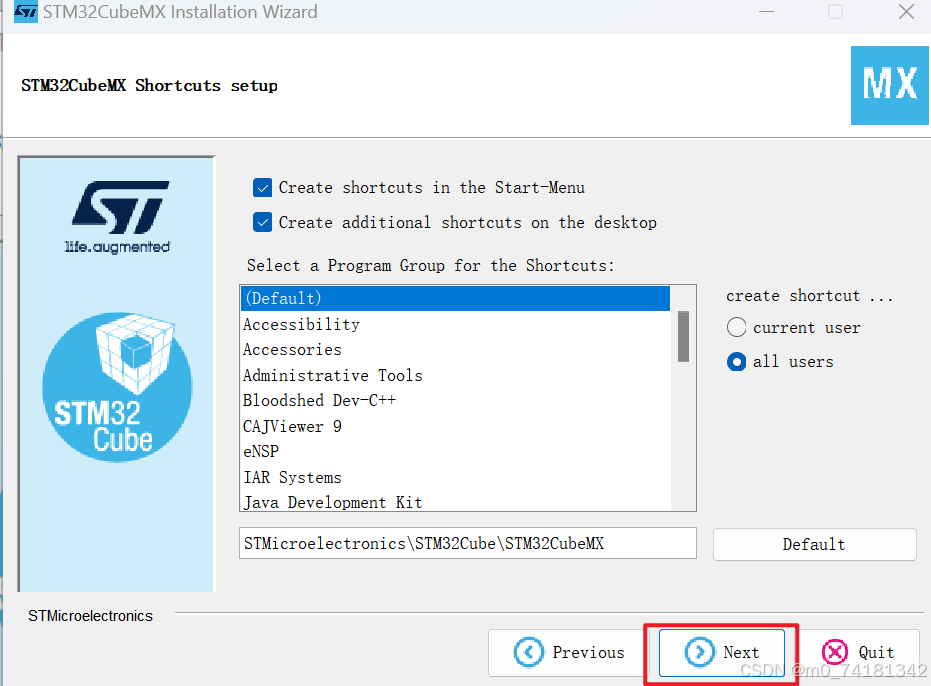
Task: Select Accessories program group
Action: coord(455,349)
